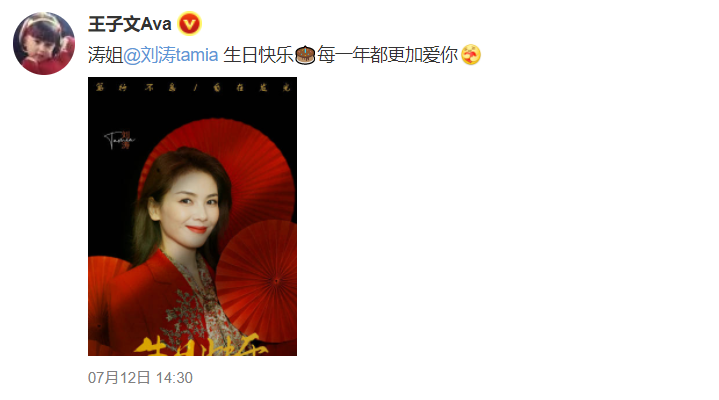Click the heart-face kiss emoji
Screen dimensions: 719x400
[470, 55]
